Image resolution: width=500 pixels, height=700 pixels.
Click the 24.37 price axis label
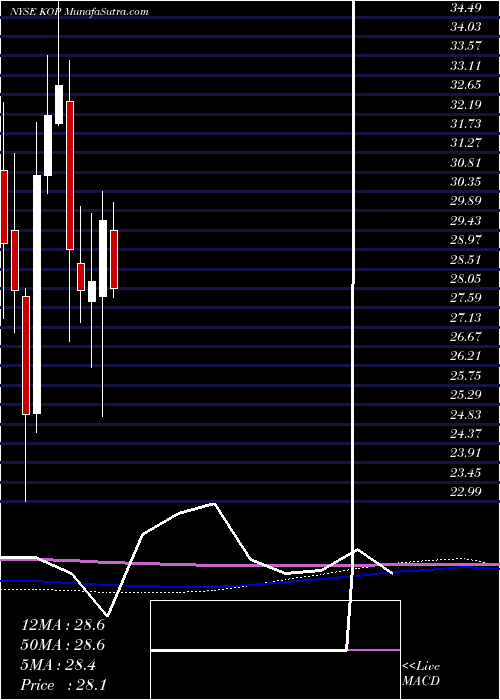click(466, 434)
